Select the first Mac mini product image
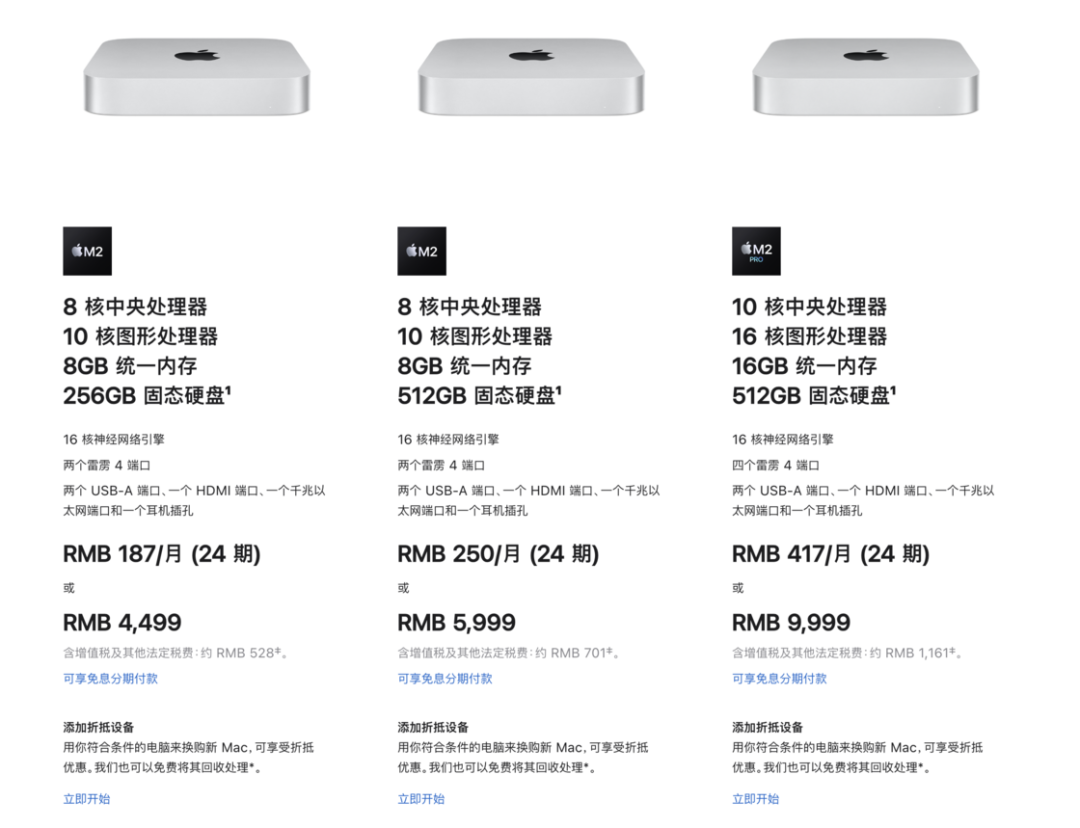The image size is (1080, 828). point(197,76)
